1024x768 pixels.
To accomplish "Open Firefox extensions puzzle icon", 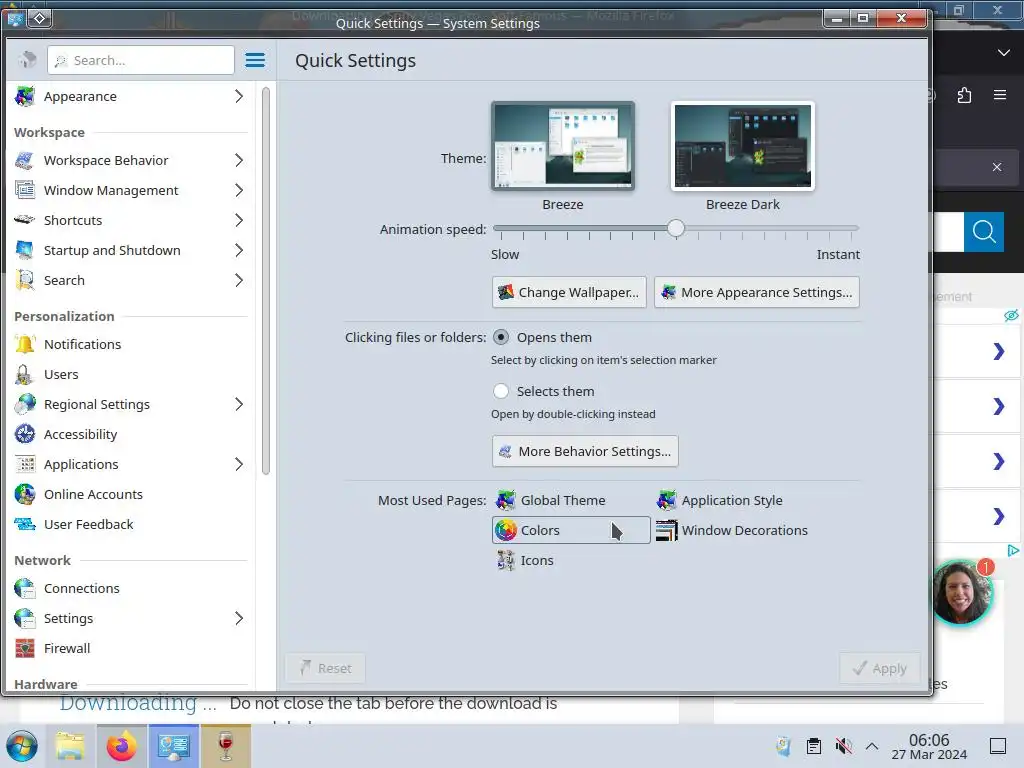I will point(965,95).
